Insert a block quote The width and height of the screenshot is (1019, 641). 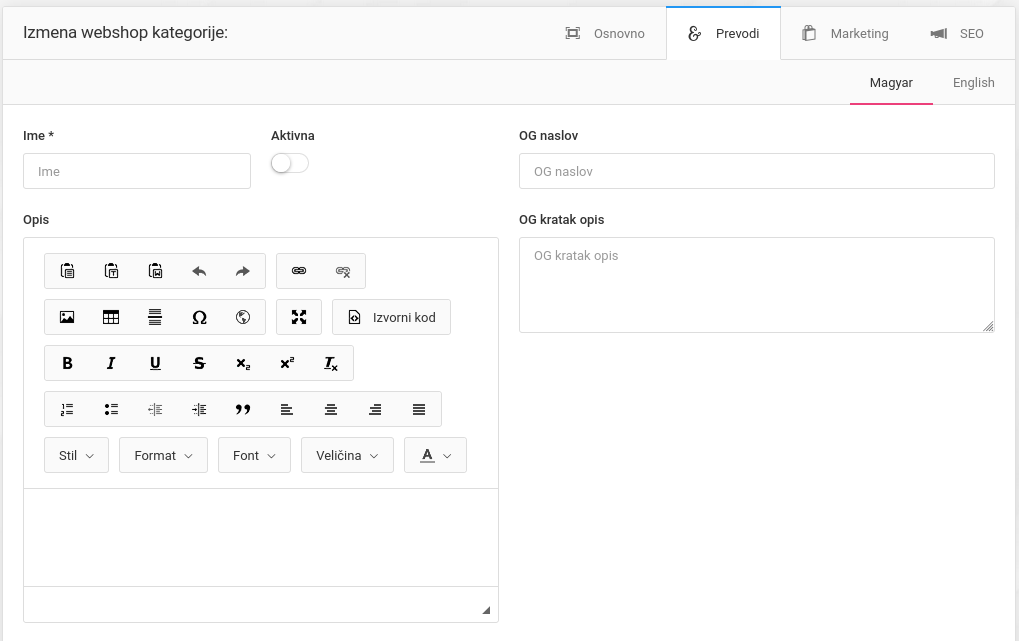pyautogui.click(x=243, y=409)
